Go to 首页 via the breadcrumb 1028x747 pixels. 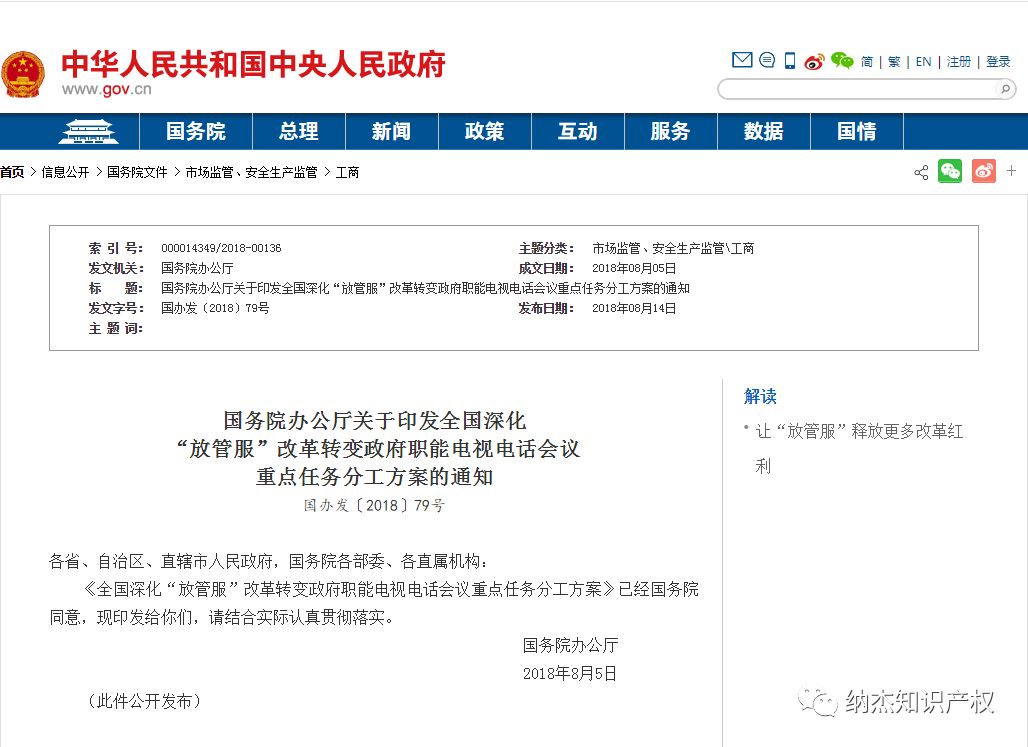[11, 172]
